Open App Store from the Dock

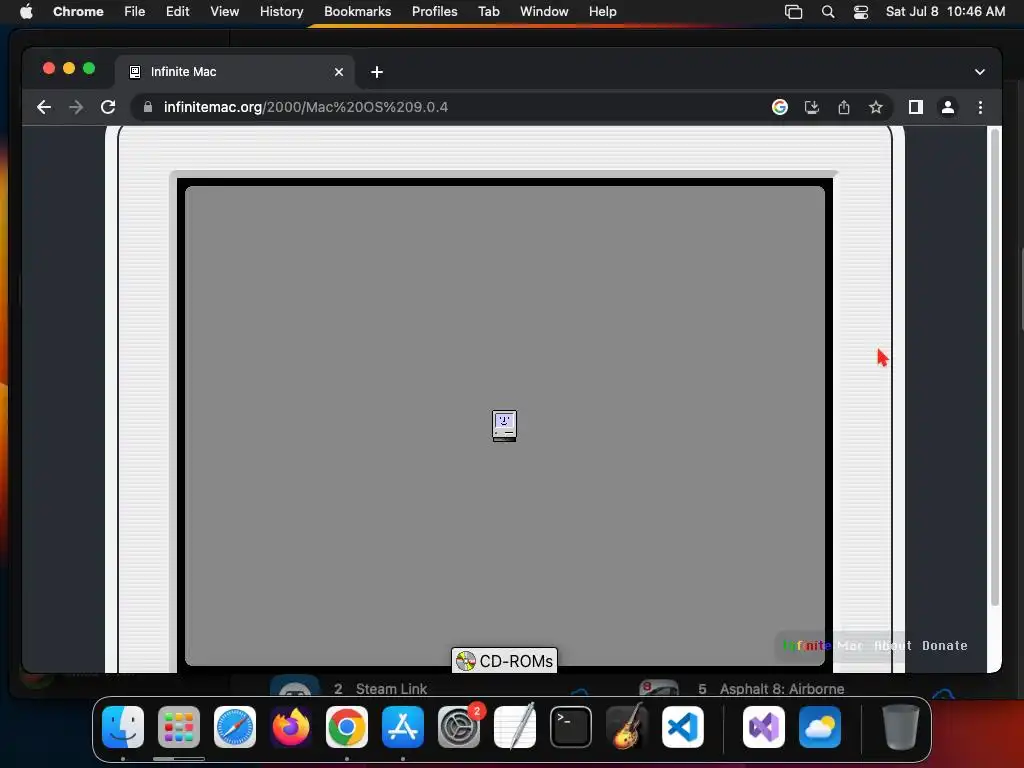[403, 727]
